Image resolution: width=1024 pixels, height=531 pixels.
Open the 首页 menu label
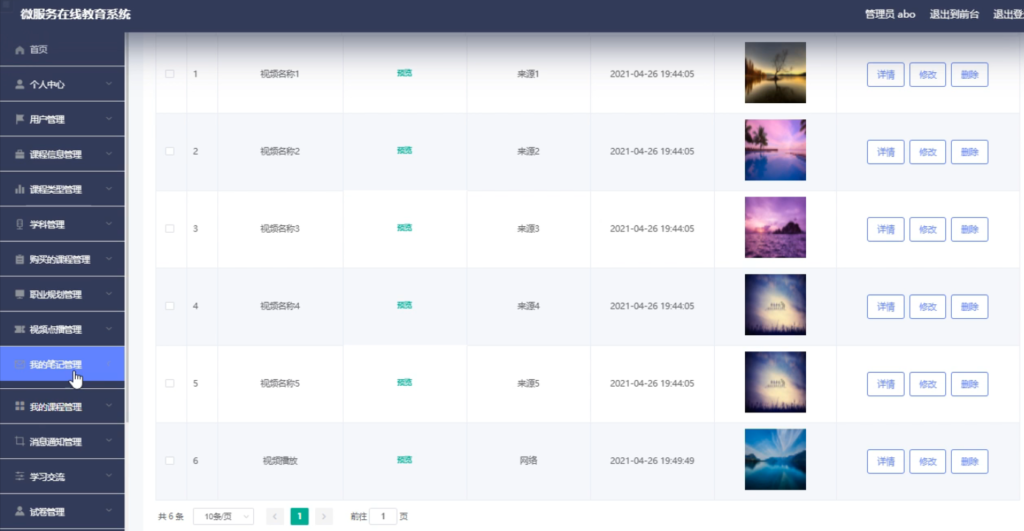pyautogui.click(x=39, y=50)
